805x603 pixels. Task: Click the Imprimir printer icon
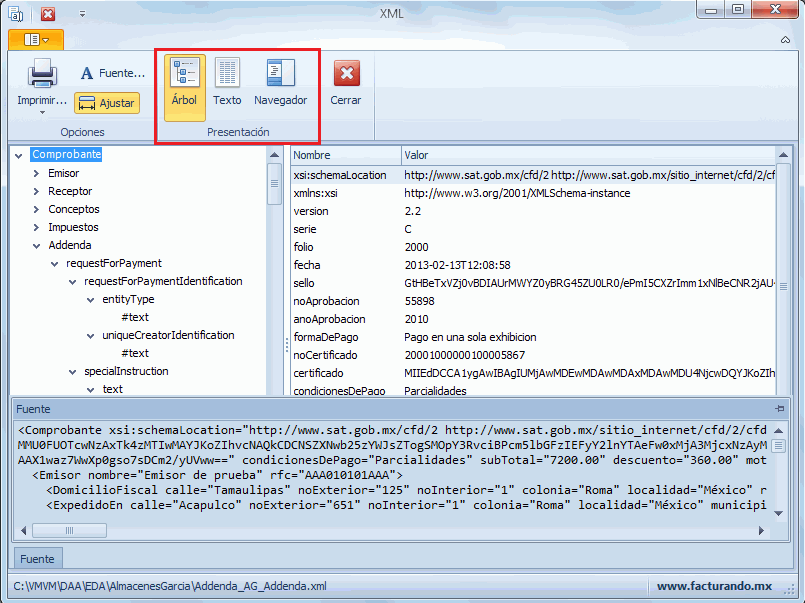(42, 74)
